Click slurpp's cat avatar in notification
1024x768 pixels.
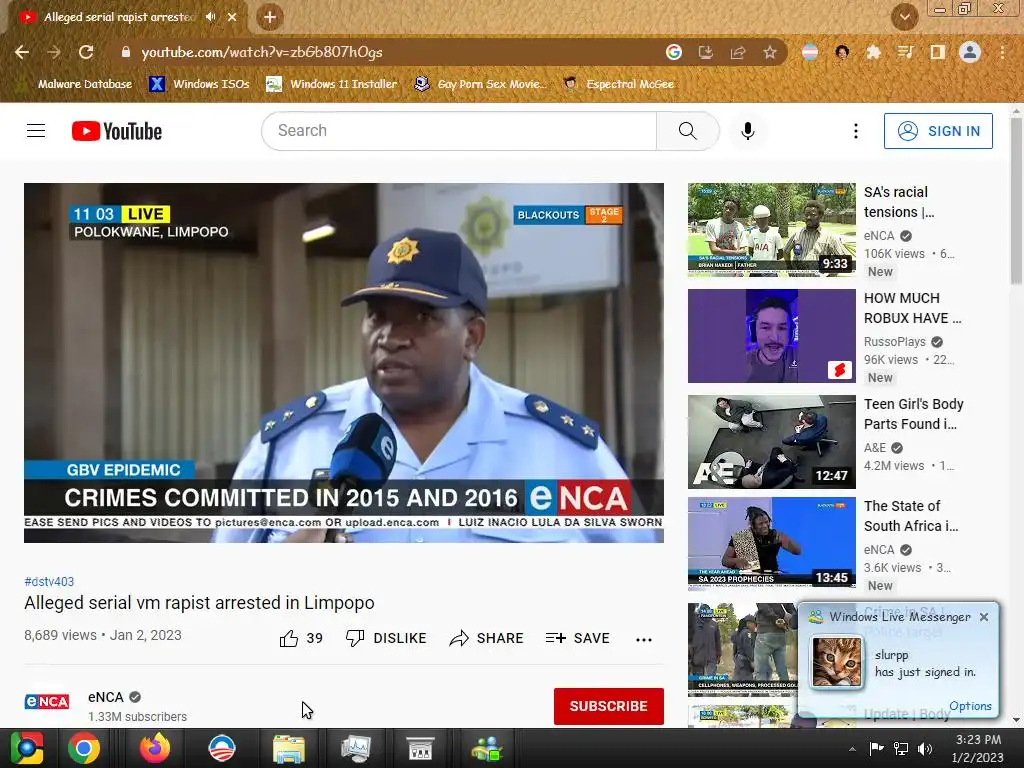click(x=837, y=662)
